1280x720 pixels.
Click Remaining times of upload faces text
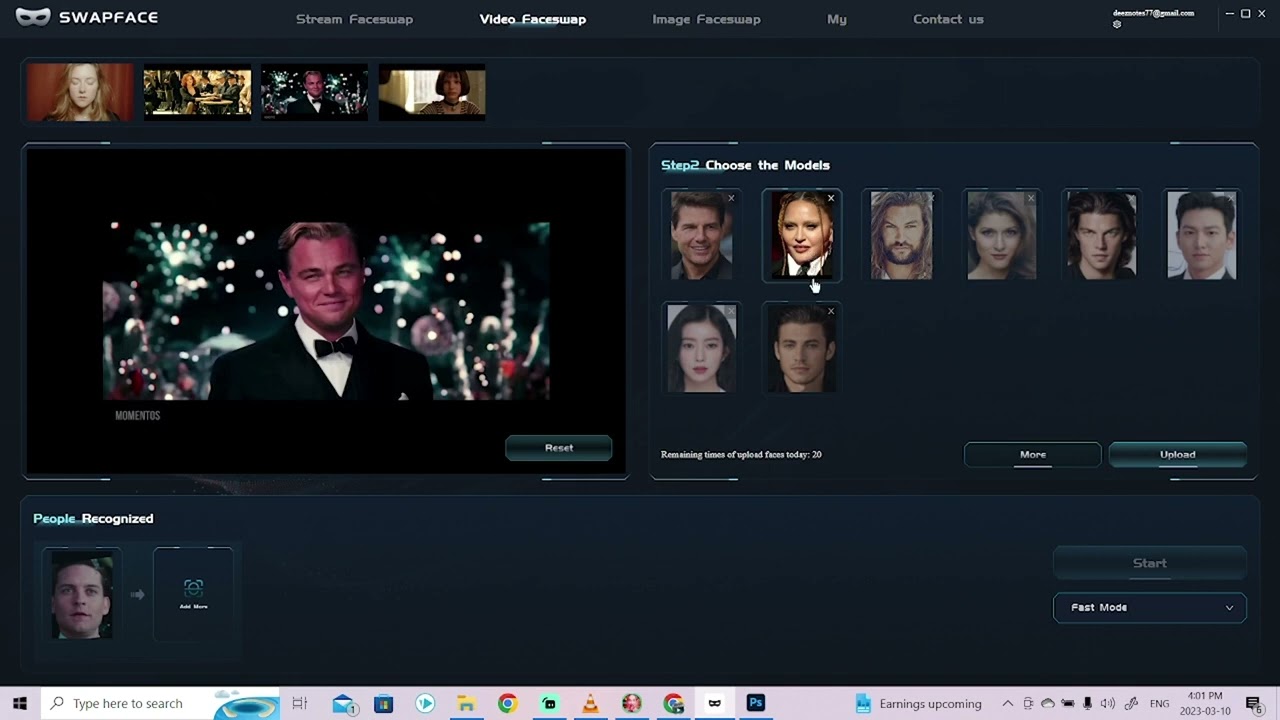(x=741, y=455)
